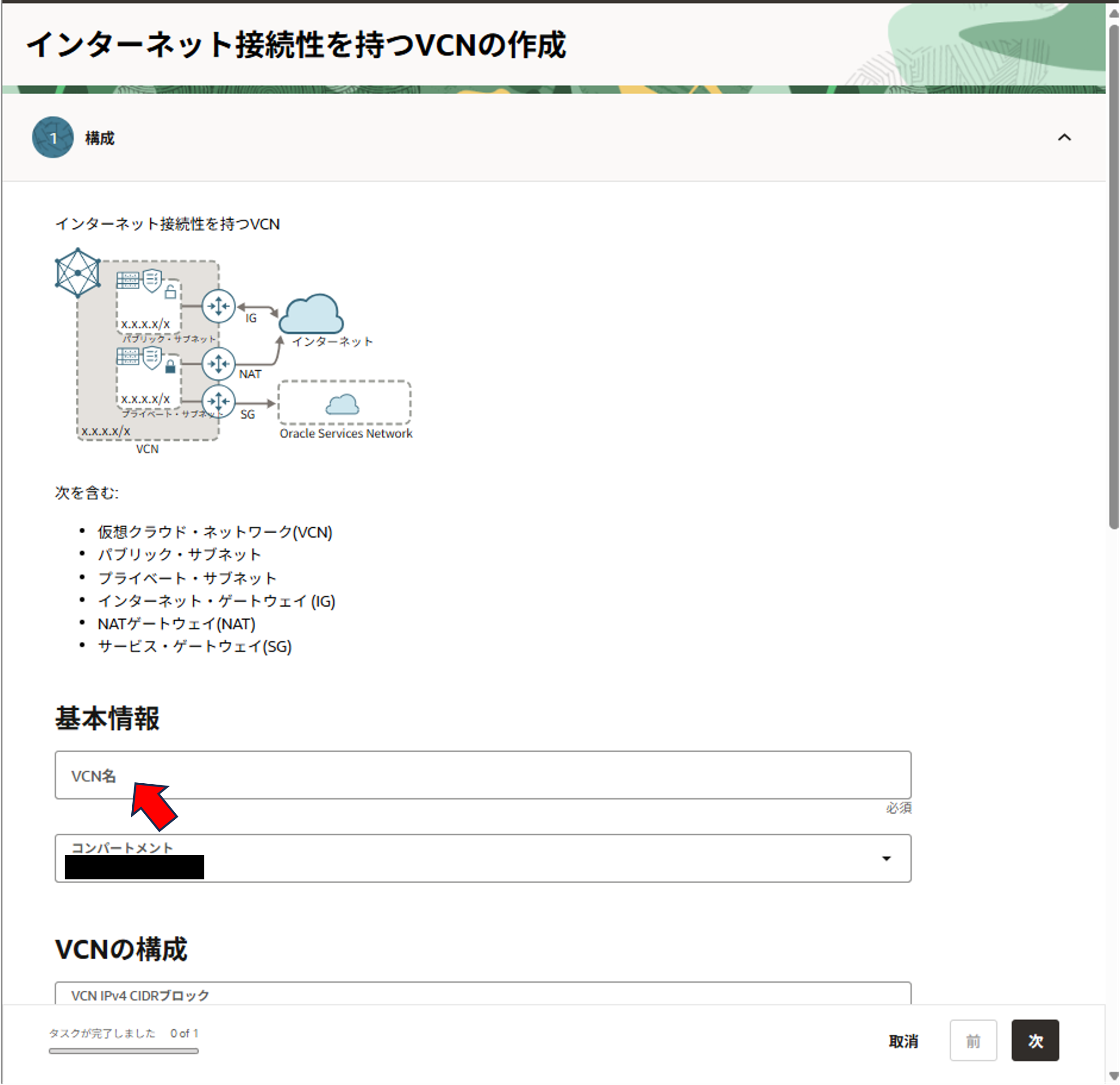The width and height of the screenshot is (1120, 1085).
Task: Focus the VCN名 input field
Action: click(x=483, y=775)
